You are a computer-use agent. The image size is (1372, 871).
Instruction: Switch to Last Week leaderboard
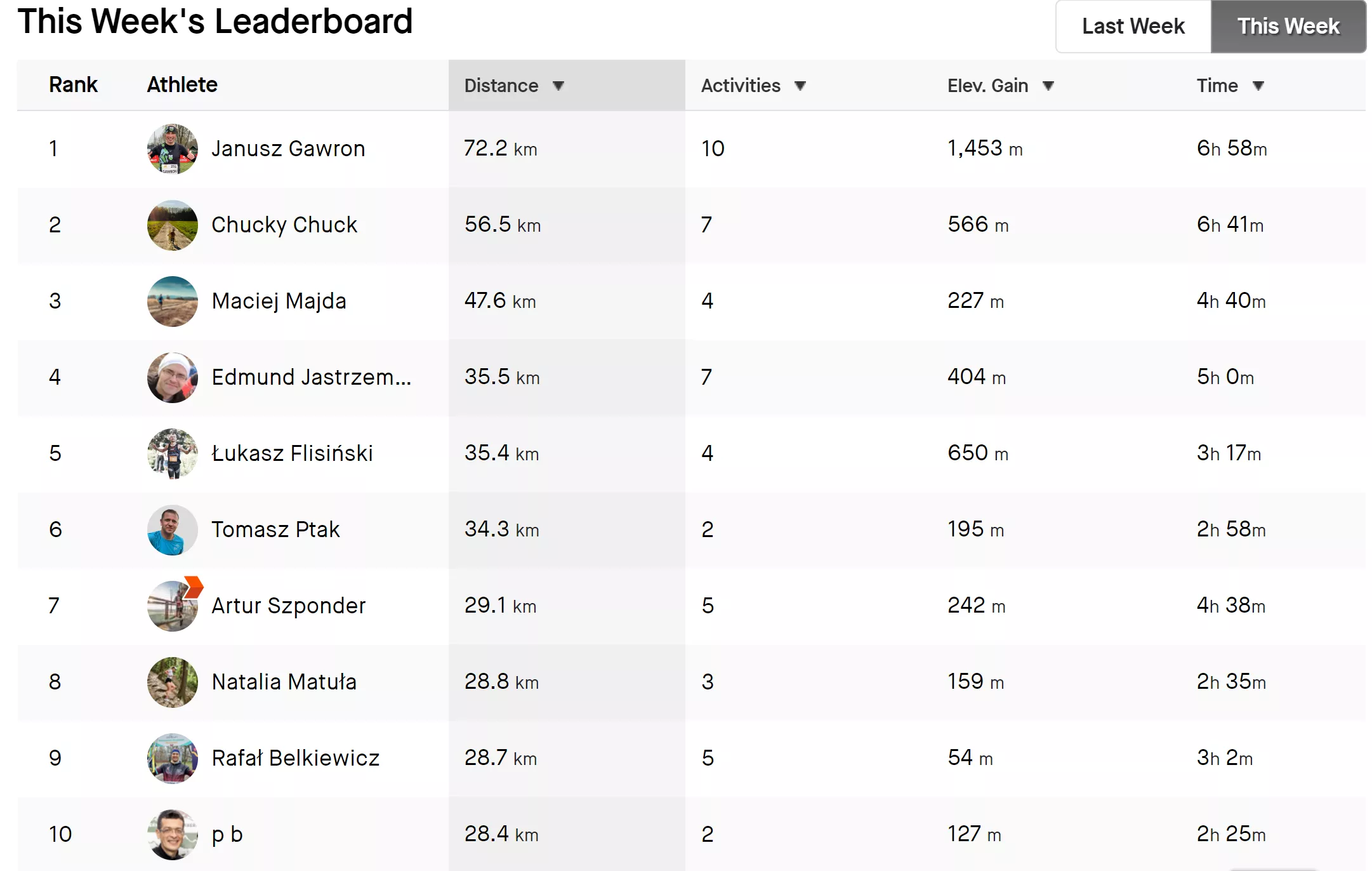pos(1133,27)
